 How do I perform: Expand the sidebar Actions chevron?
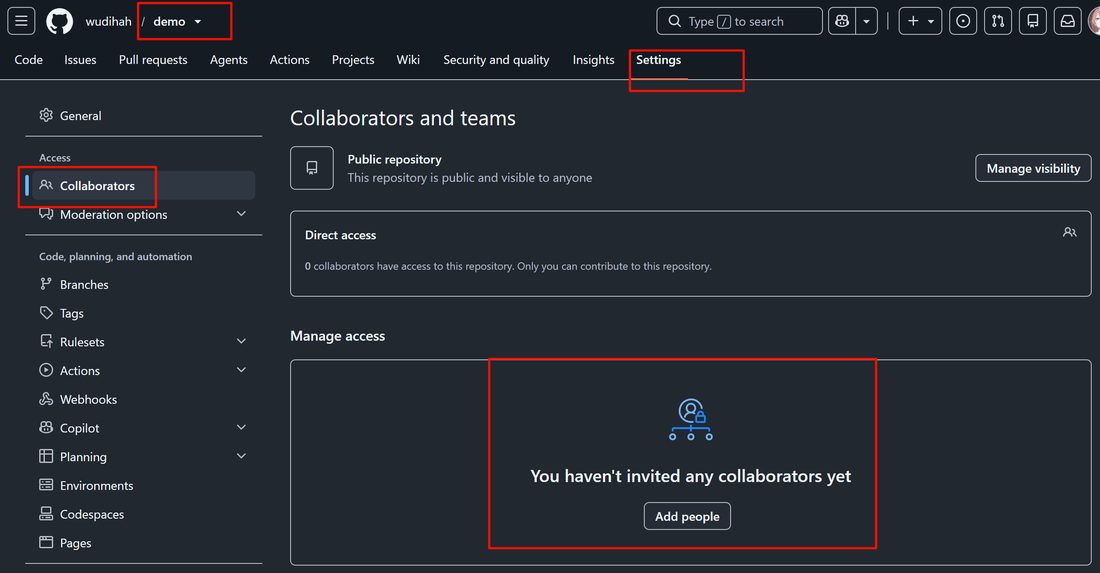click(241, 370)
